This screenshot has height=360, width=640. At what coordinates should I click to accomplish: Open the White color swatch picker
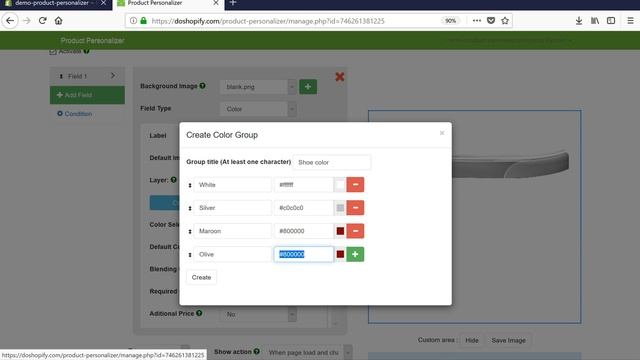pos(340,184)
